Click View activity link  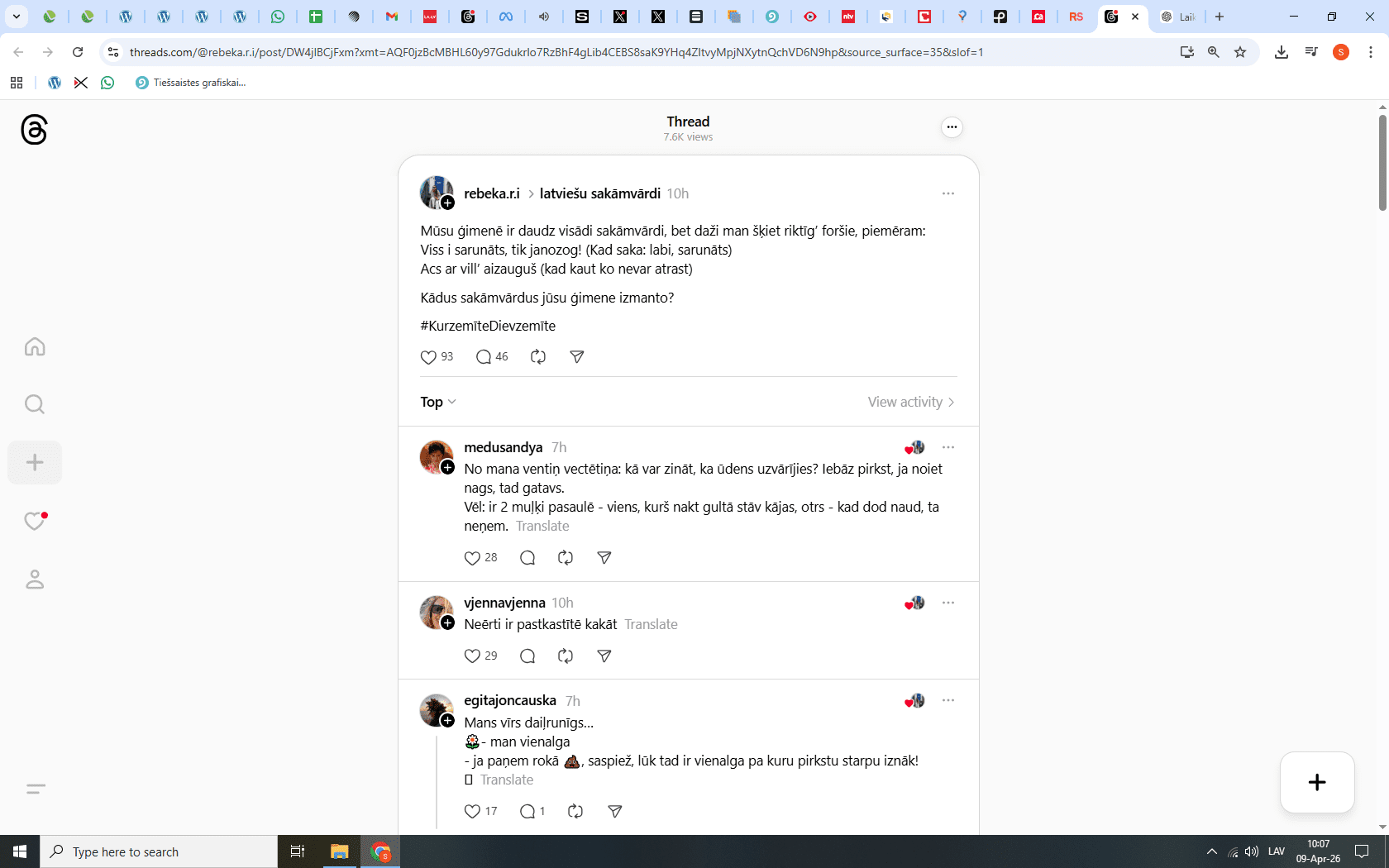click(910, 402)
